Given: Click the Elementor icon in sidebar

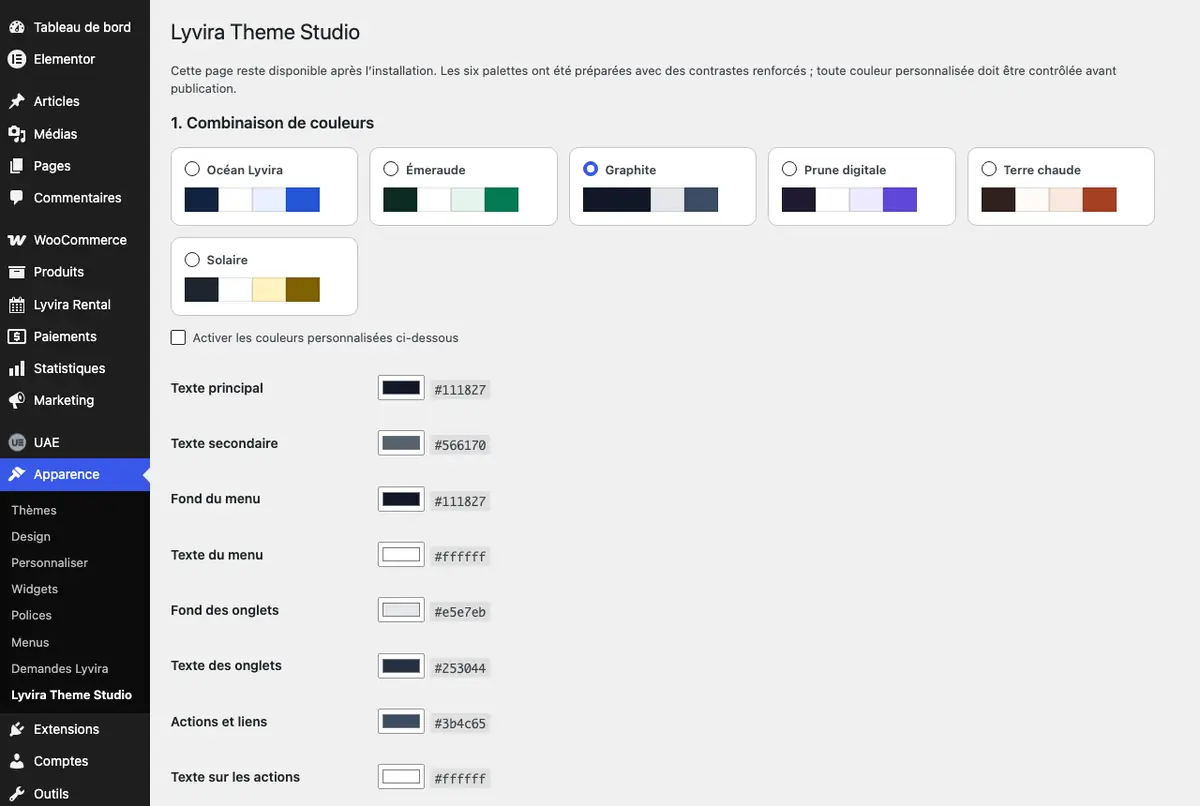Looking at the screenshot, I should [17, 59].
